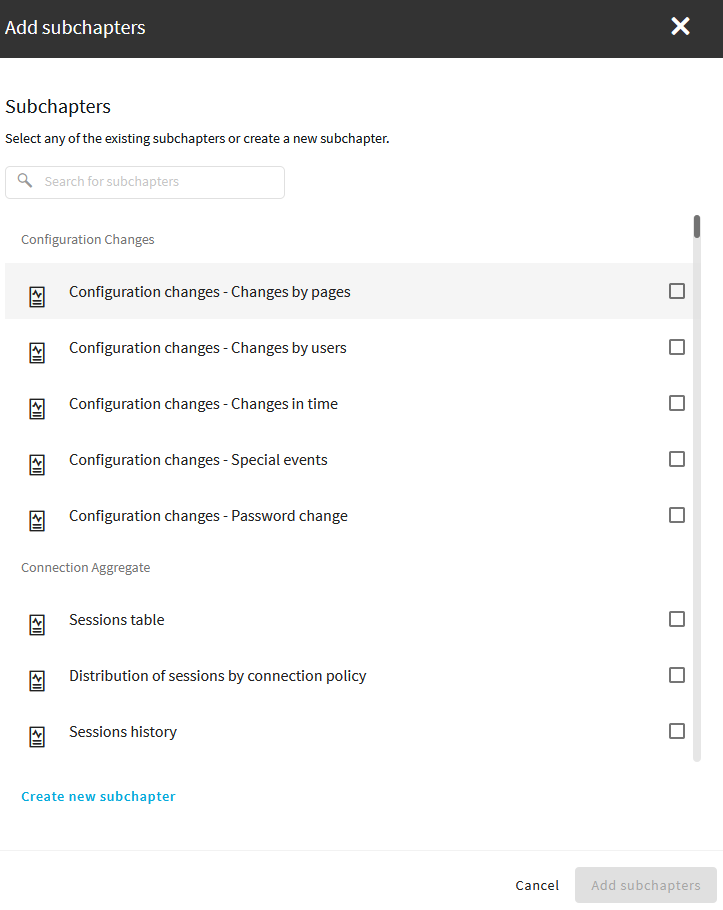Click report icon beside Sessions history
723x910 pixels.
click(37, 737)
